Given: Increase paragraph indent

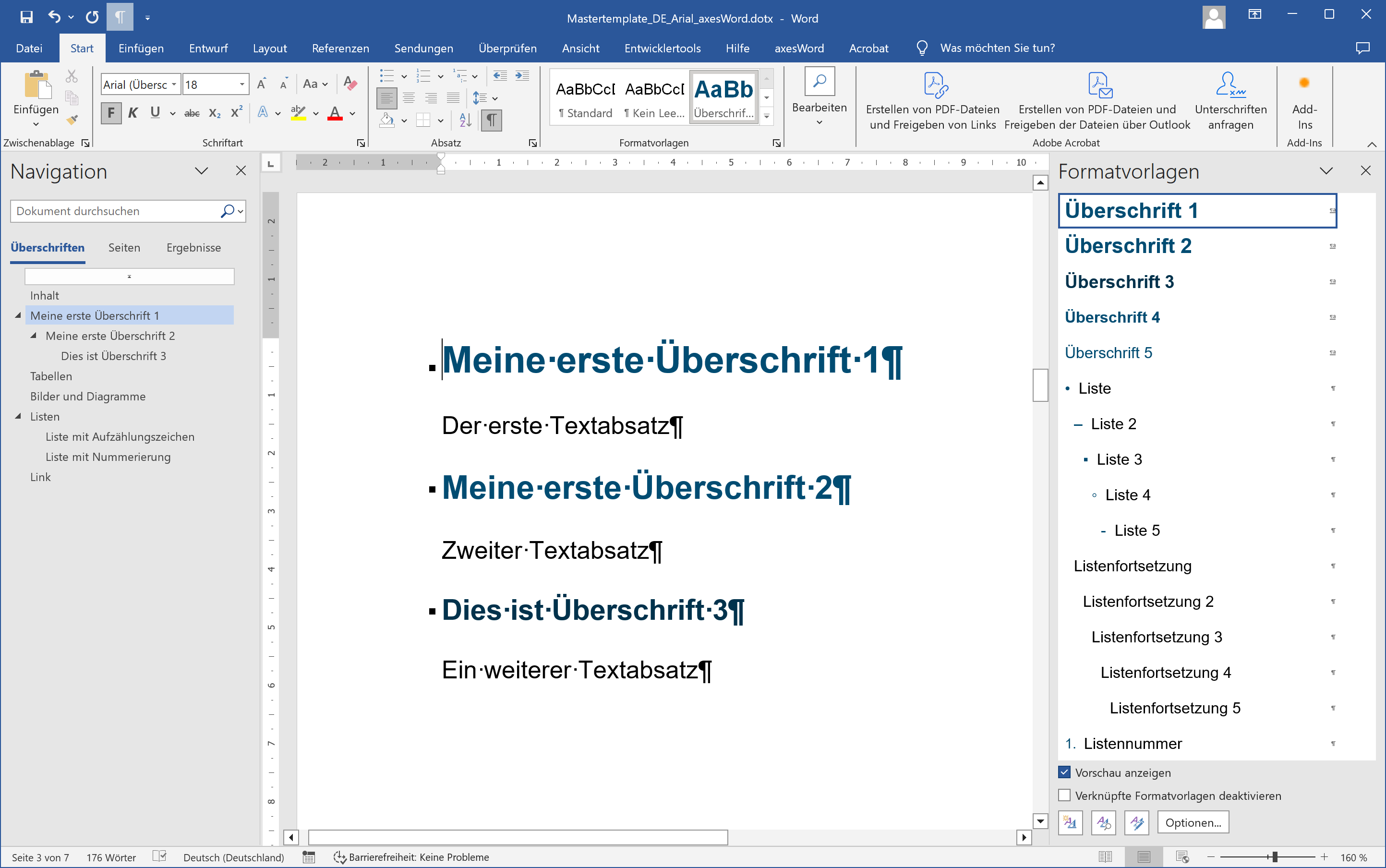Looking at the screenshot, I should coord(522,76).
